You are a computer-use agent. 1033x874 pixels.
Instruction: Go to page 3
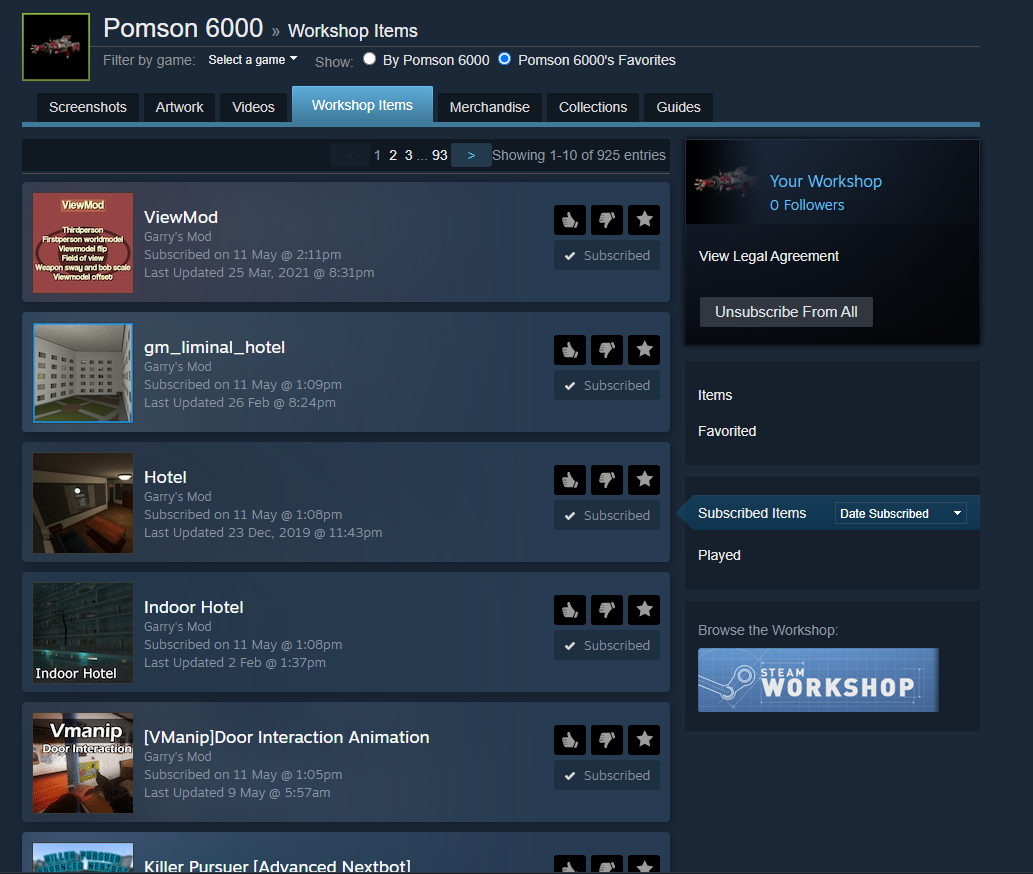click(x=408, y=155)
